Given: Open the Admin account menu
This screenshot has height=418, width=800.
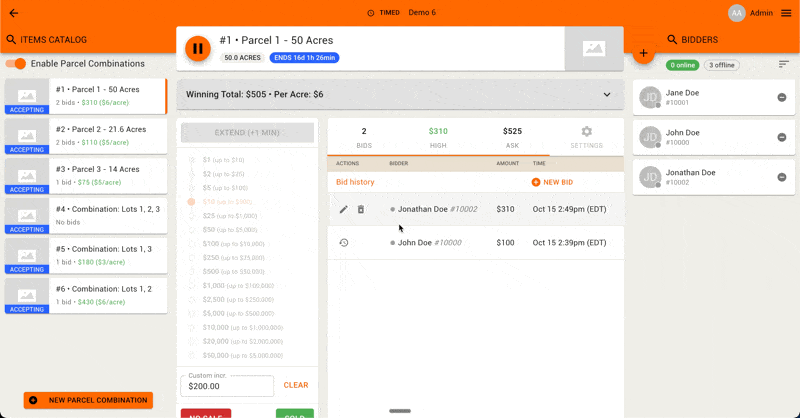Looking at the screenshot, I should point(784,13).
